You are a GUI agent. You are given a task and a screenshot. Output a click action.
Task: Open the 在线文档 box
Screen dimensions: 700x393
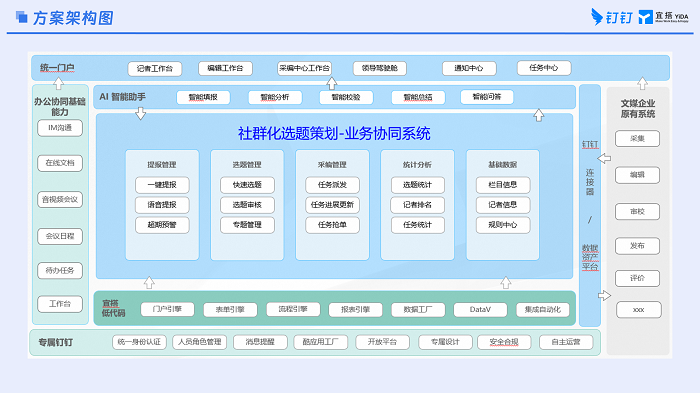pyautogui.click(x=60, y=163)
